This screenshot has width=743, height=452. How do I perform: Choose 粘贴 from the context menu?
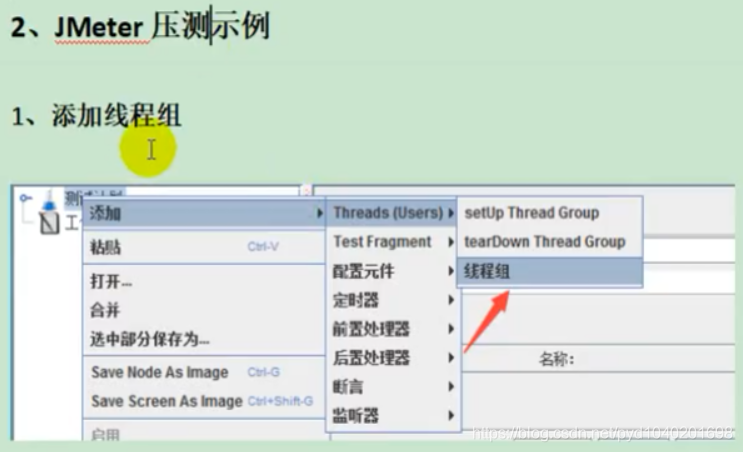tap(204, 247)
